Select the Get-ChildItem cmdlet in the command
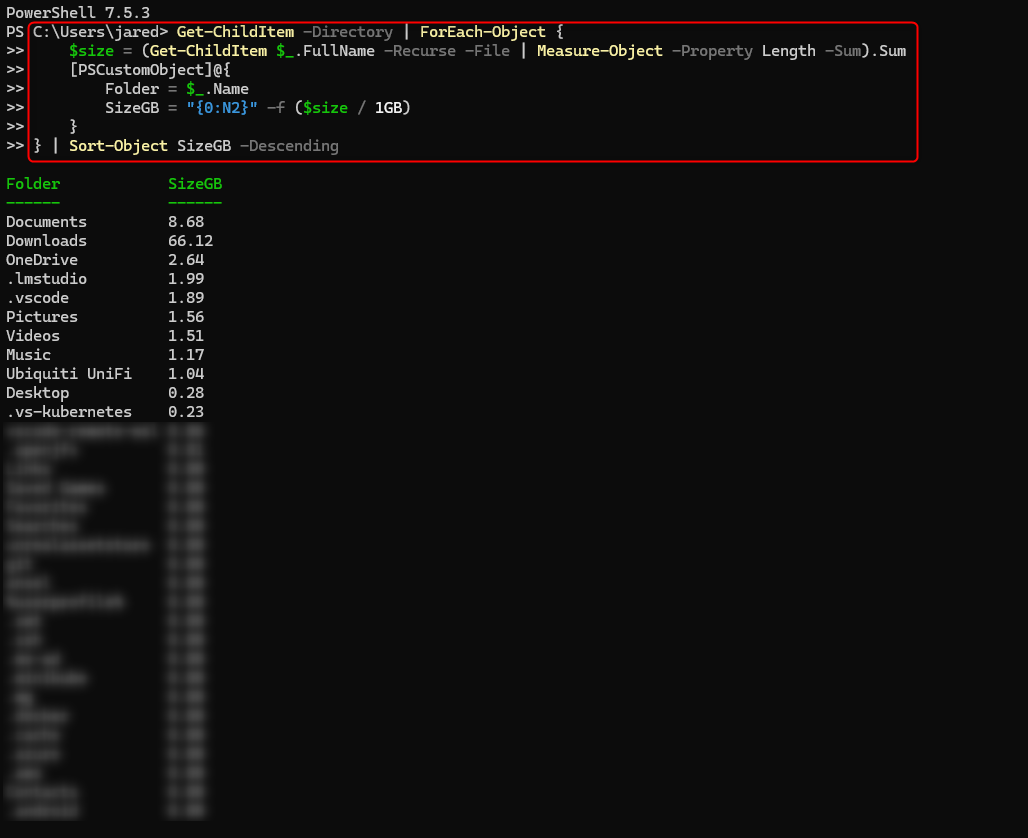Viewport: 1028px width, 838px height. pos(235,31)
